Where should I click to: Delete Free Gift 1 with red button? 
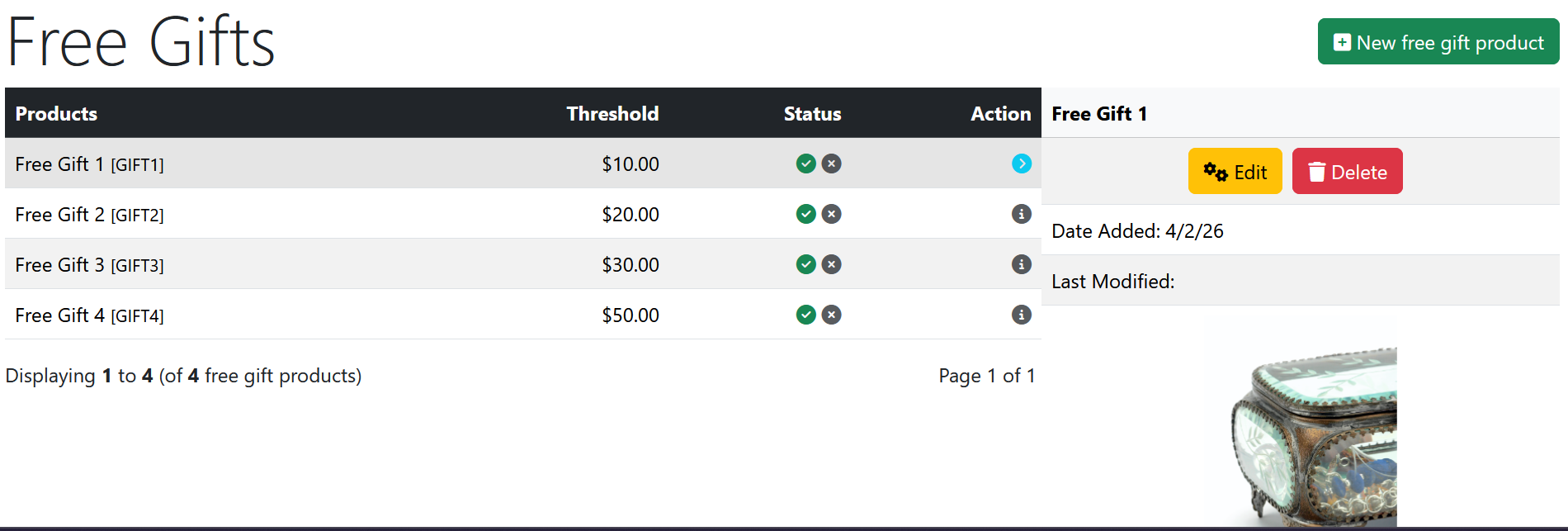(x=1347, y=172)
